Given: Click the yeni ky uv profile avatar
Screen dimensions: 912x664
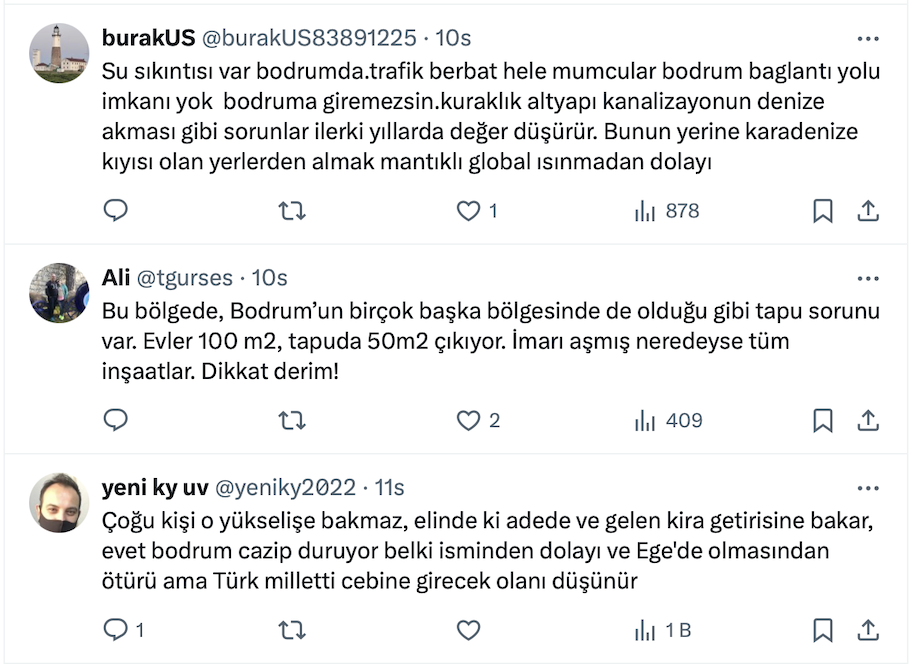Looking at the screenshot, I should pos(60,502).
